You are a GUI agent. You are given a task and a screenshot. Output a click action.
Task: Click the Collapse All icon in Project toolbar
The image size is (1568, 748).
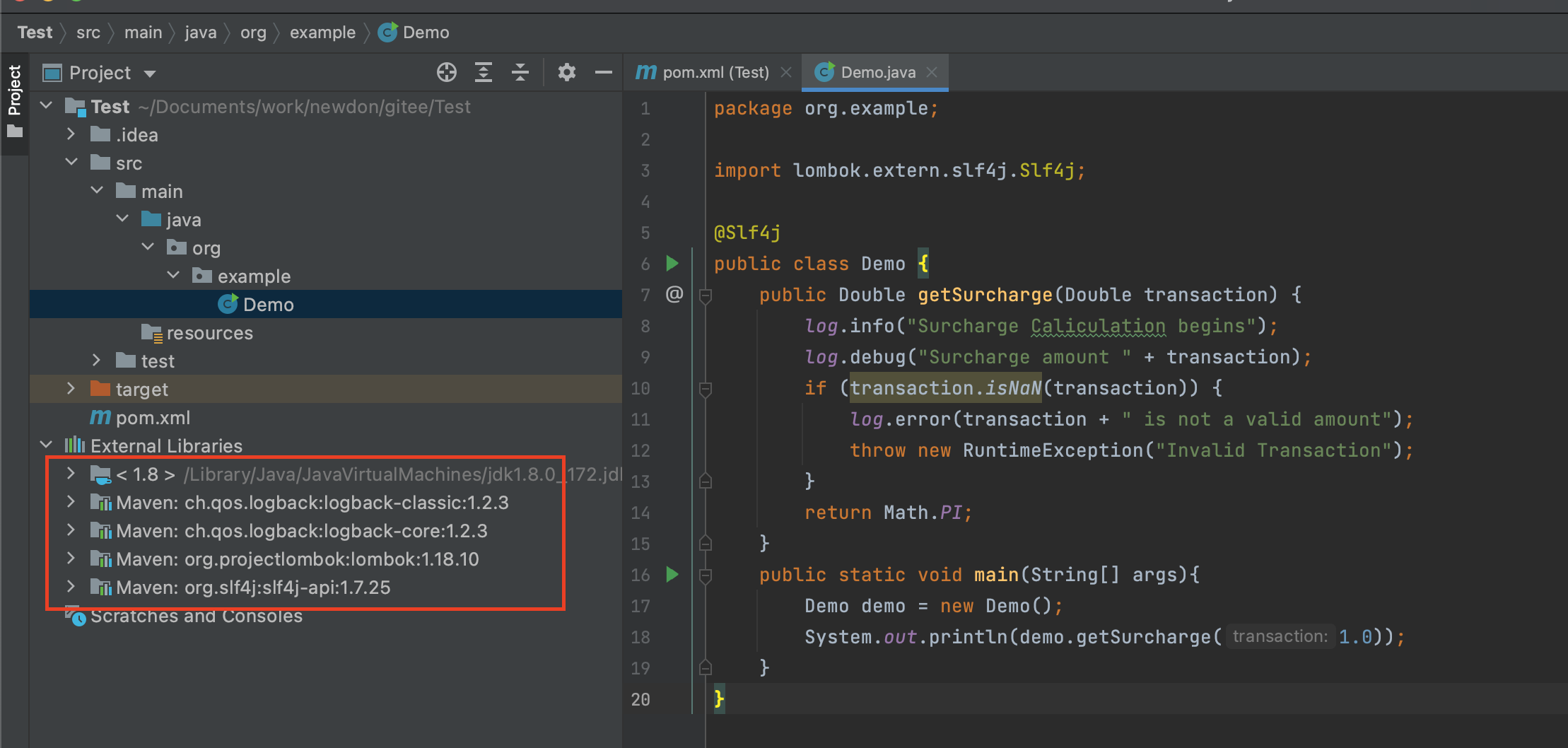click(520, 72)
